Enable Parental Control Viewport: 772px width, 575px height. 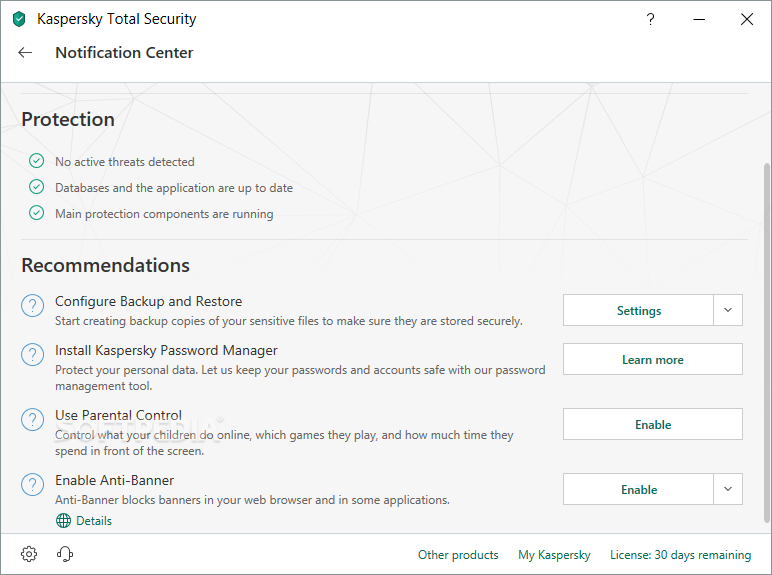click(653, 424)
